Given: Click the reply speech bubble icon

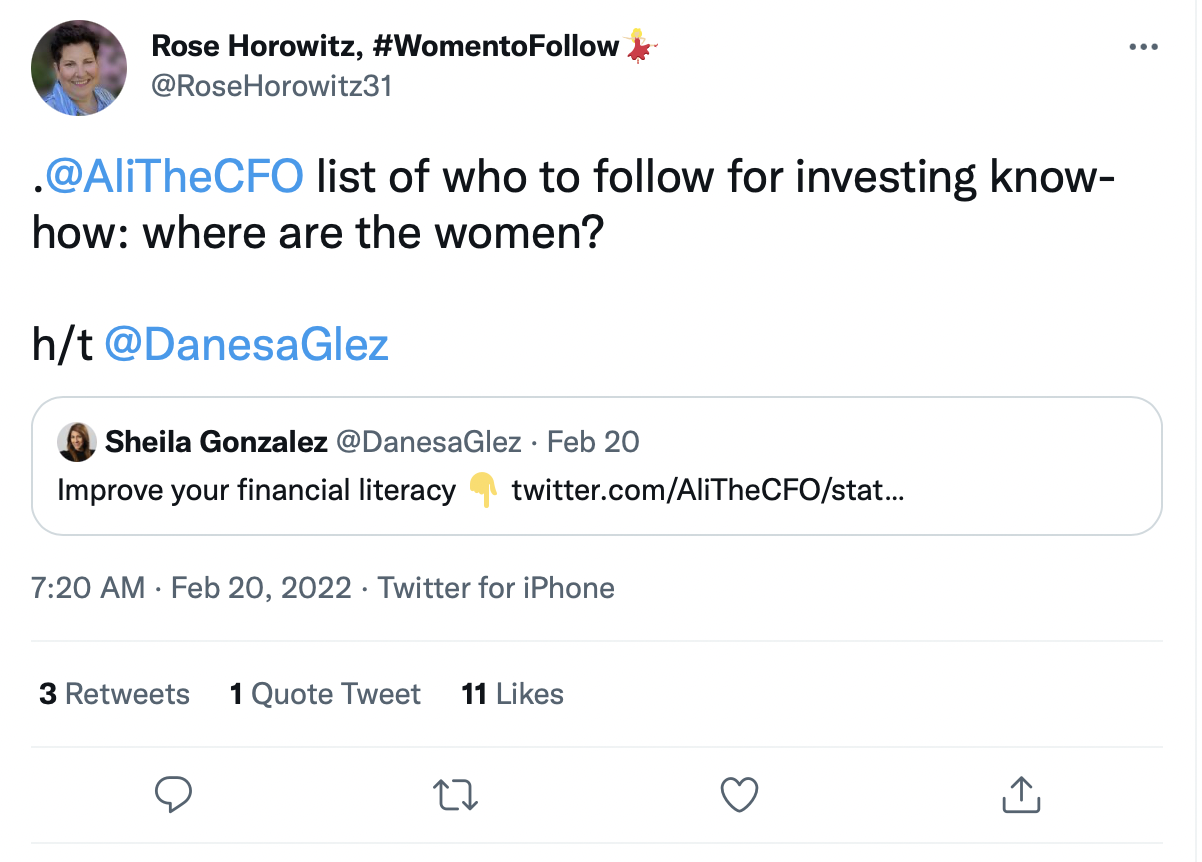Looking at the screenshot, I should tap(174, 795).
